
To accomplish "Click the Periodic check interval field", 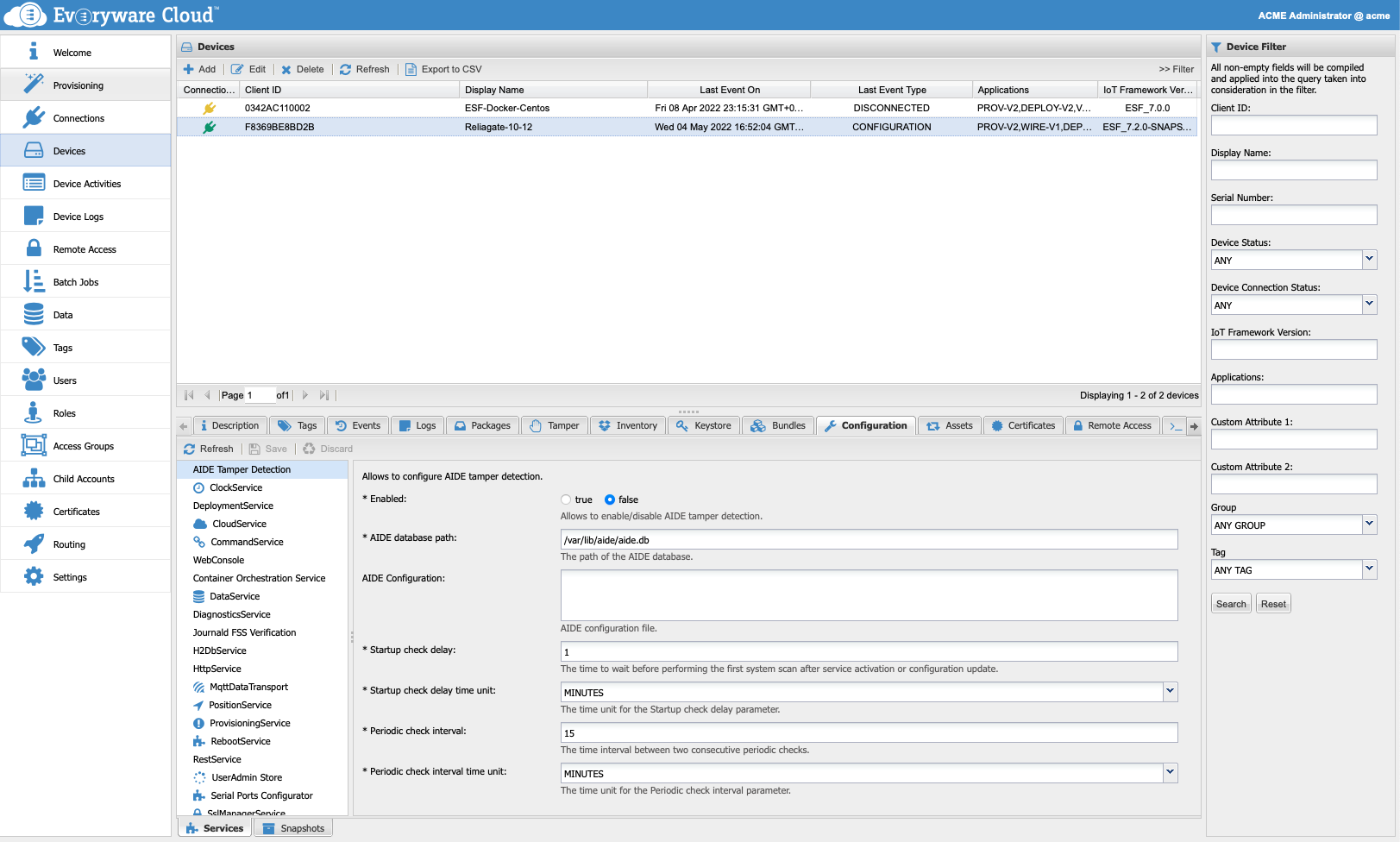I will [869, 732].
